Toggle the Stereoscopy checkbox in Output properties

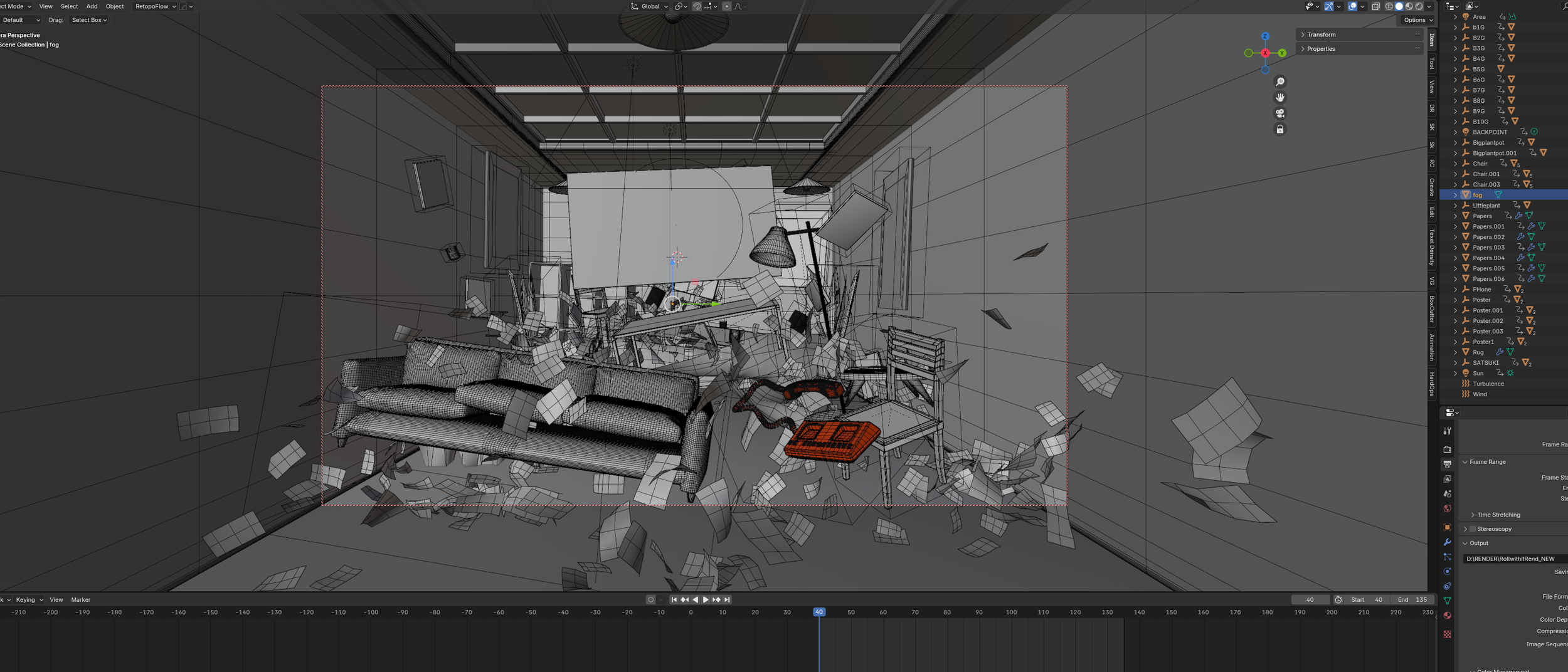1473,528
